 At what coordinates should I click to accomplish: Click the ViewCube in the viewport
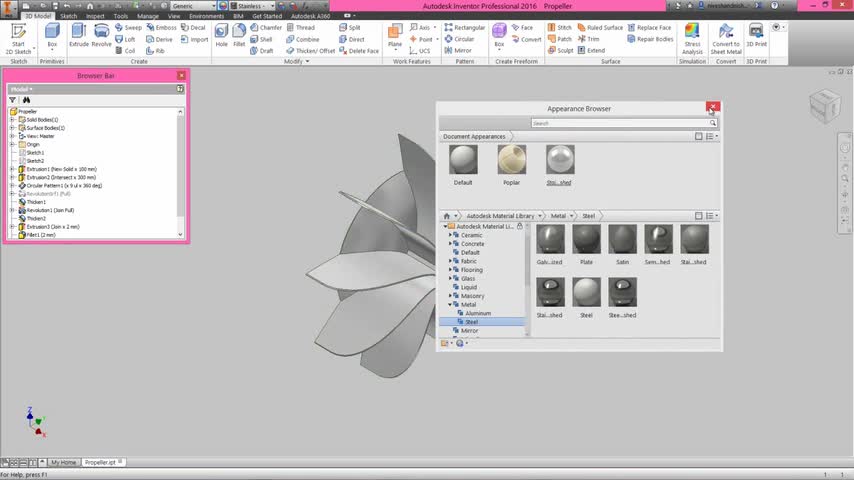point(824,104)
